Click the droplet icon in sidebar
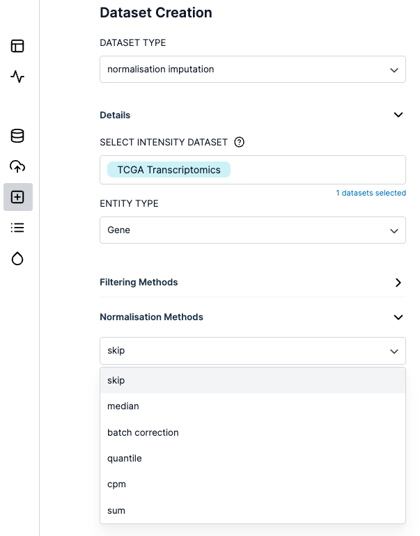Viewport: 420px width, 536px height. (17, 258)
